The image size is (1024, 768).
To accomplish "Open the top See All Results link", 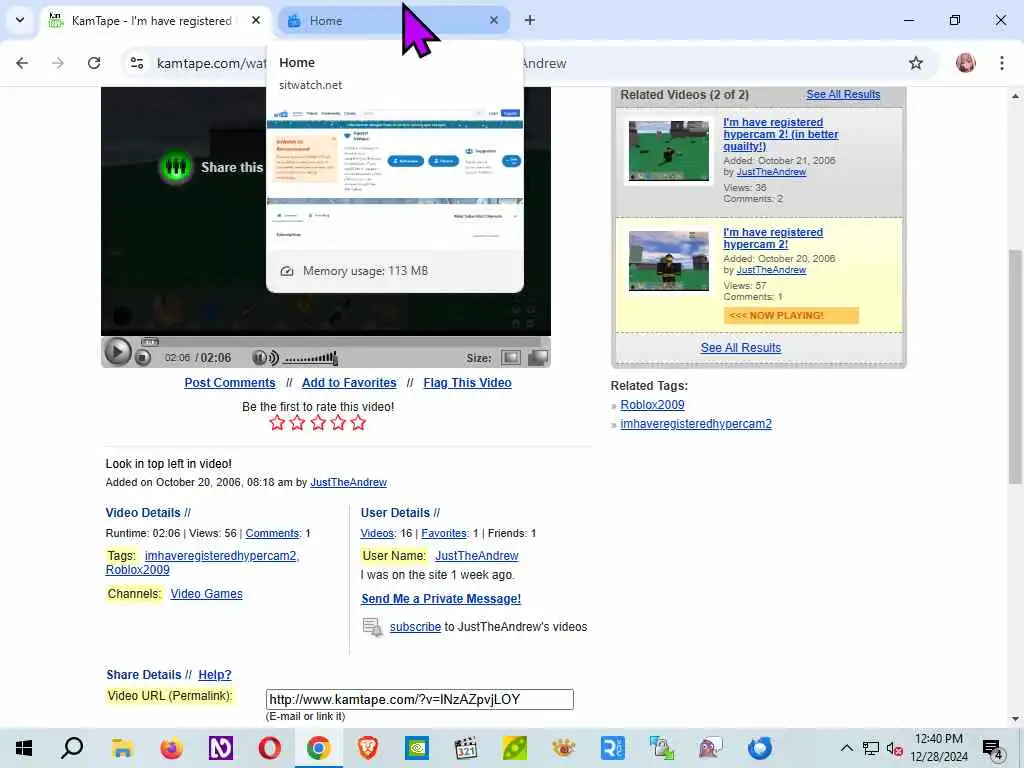I will tap(843, 94).
